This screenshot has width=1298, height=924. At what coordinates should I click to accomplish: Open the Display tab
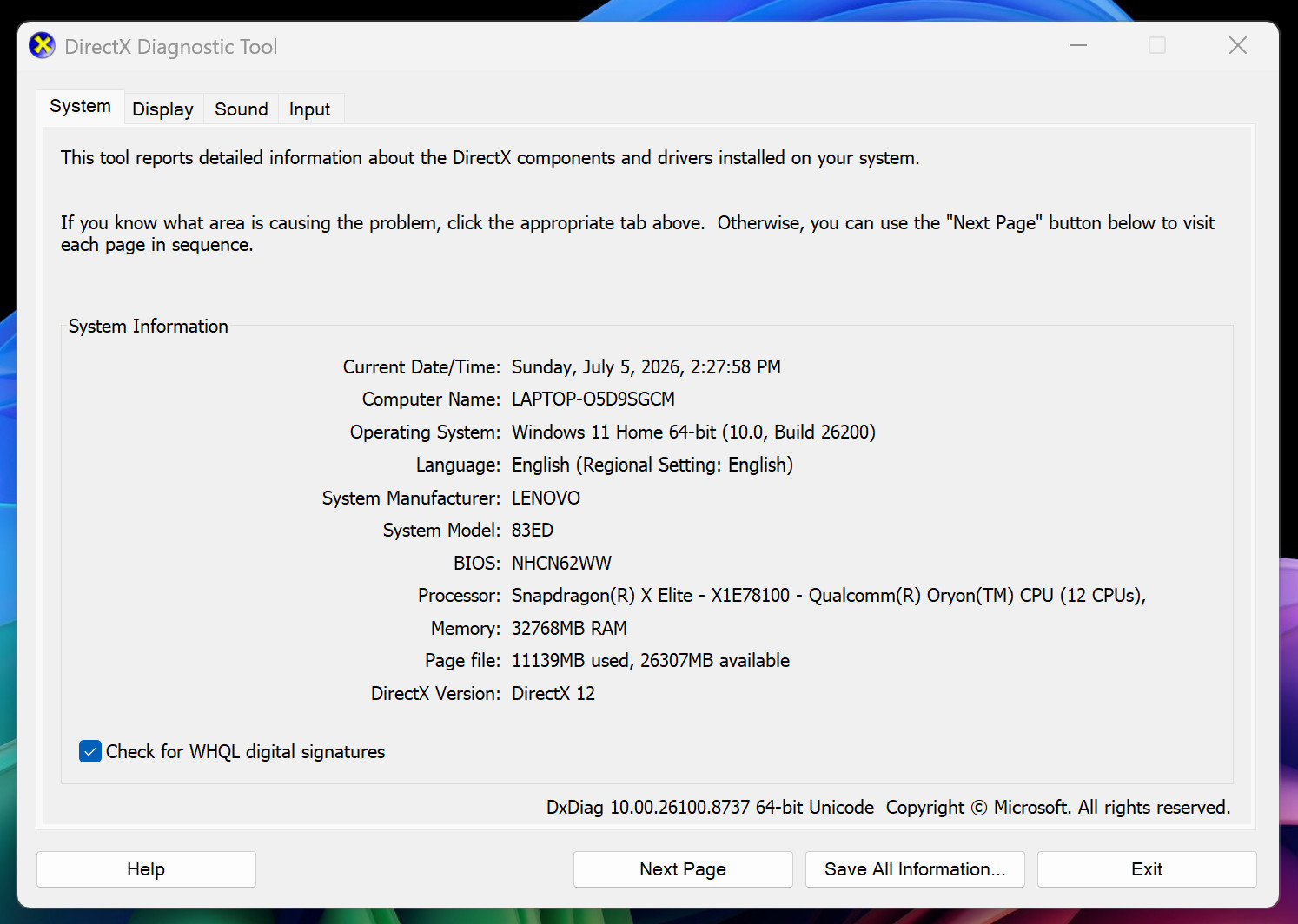coord(162,109)
